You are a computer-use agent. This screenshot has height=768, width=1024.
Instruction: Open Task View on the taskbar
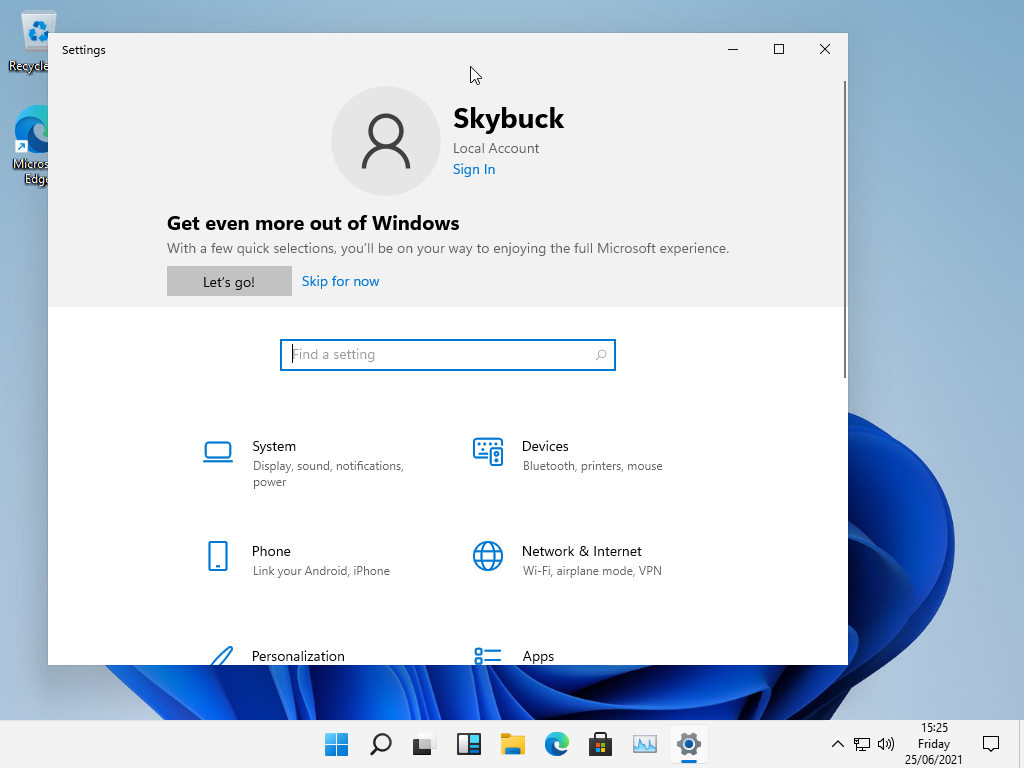click(x=424, y=744)
